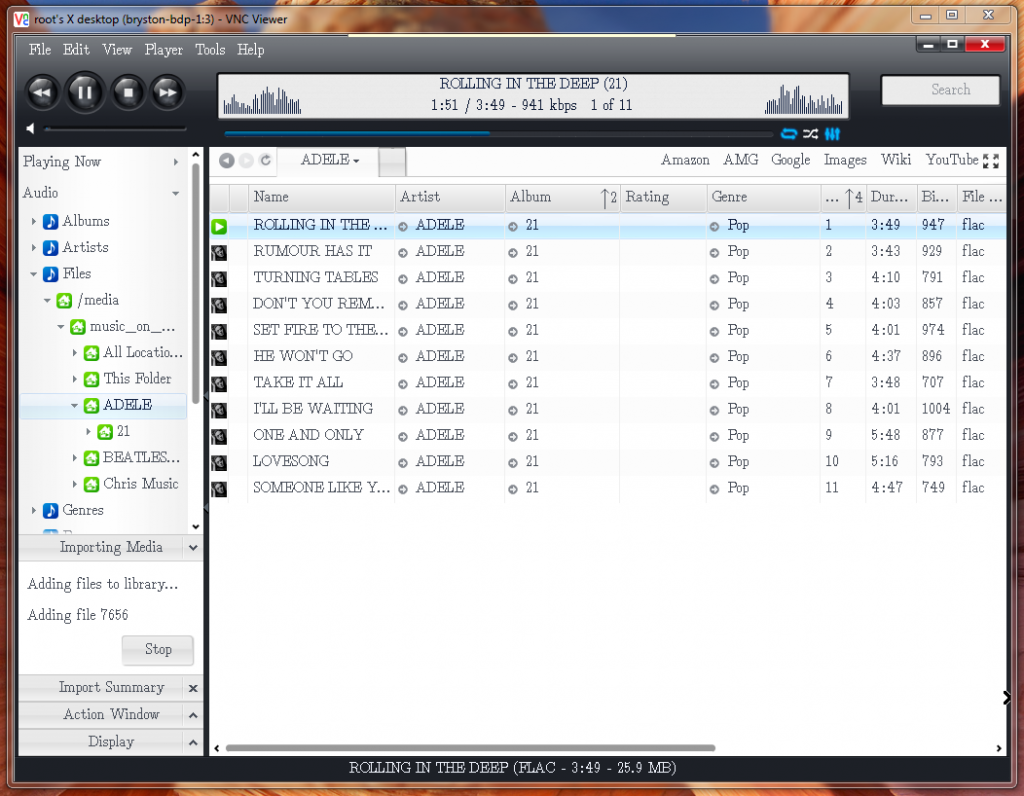Open the Wiki link
Viewport: 1024px width, 796px height.
coord(895,160)
